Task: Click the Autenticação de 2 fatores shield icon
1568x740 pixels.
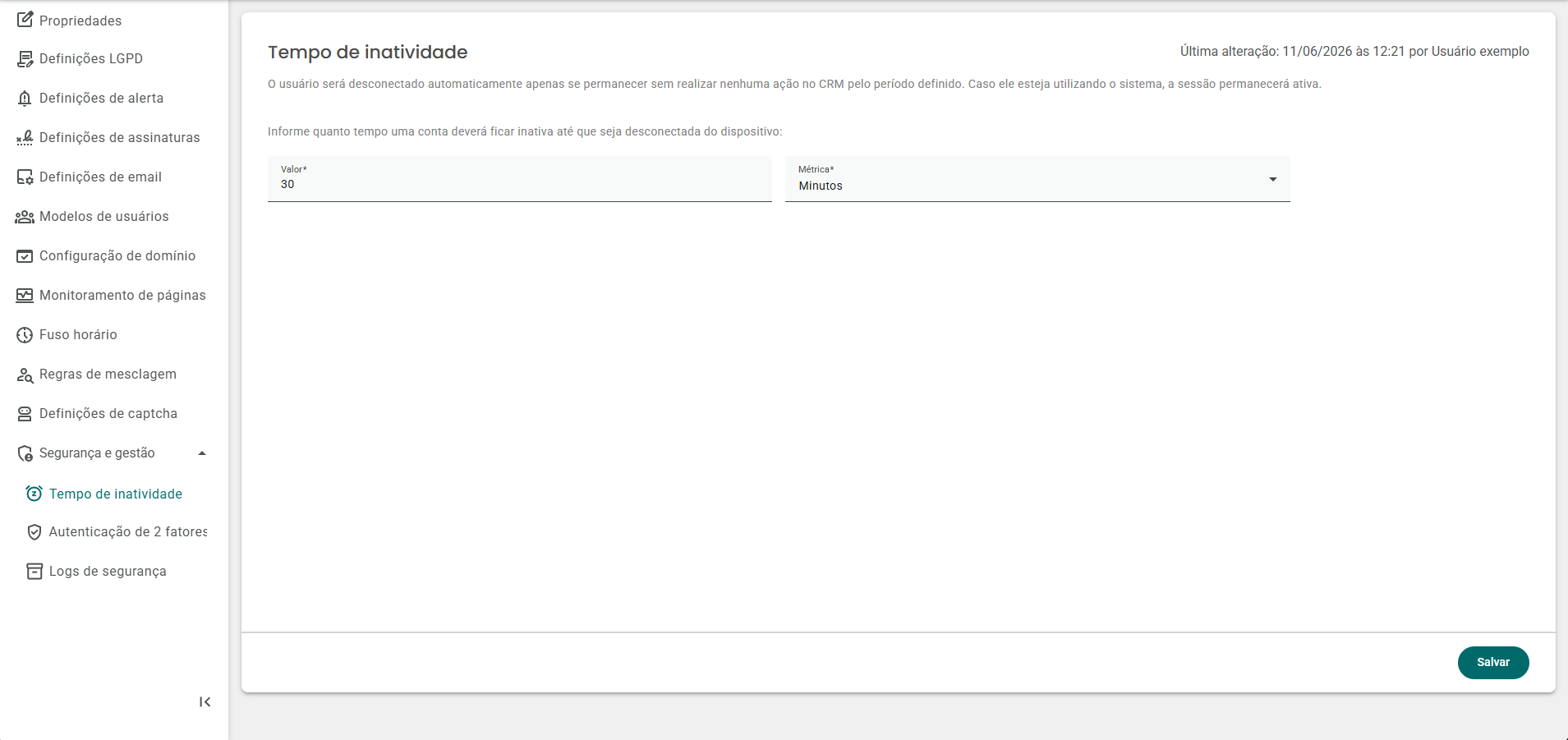Action: pos(34,532)
